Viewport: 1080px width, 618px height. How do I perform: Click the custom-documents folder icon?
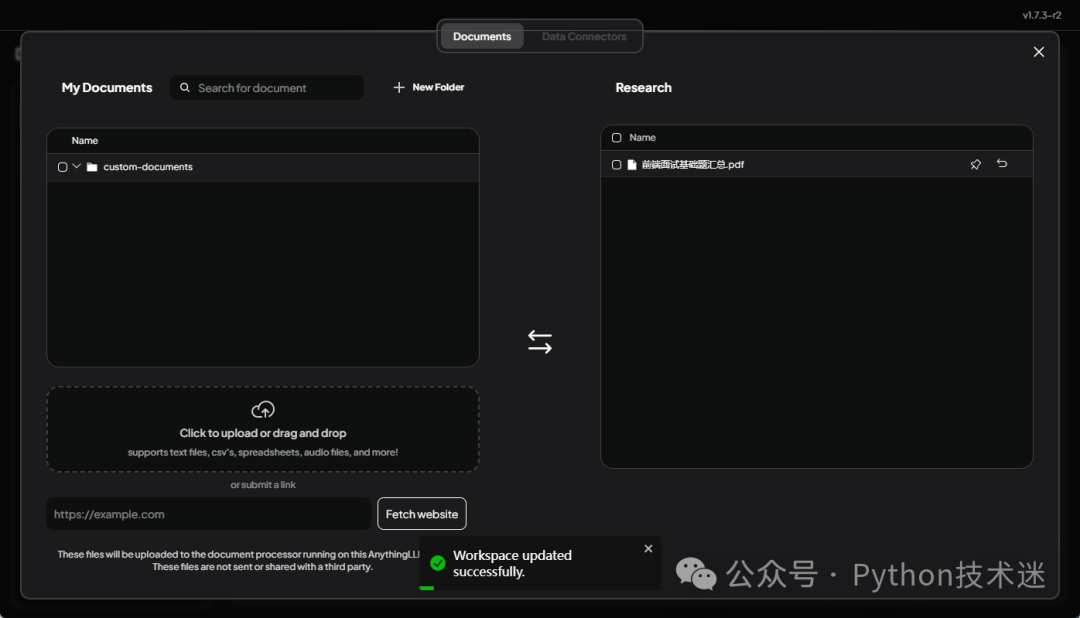[92, 167]
